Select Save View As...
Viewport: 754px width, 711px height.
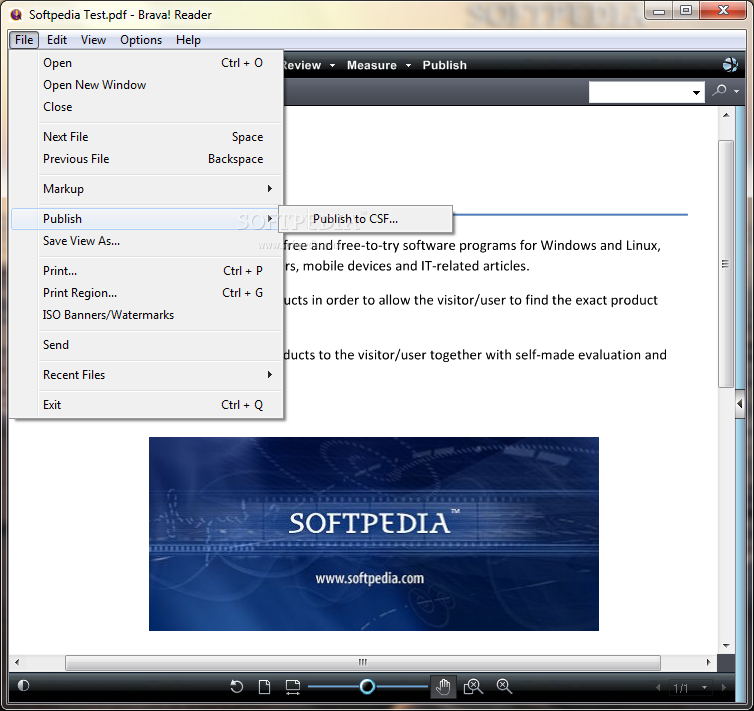[147, 241]
